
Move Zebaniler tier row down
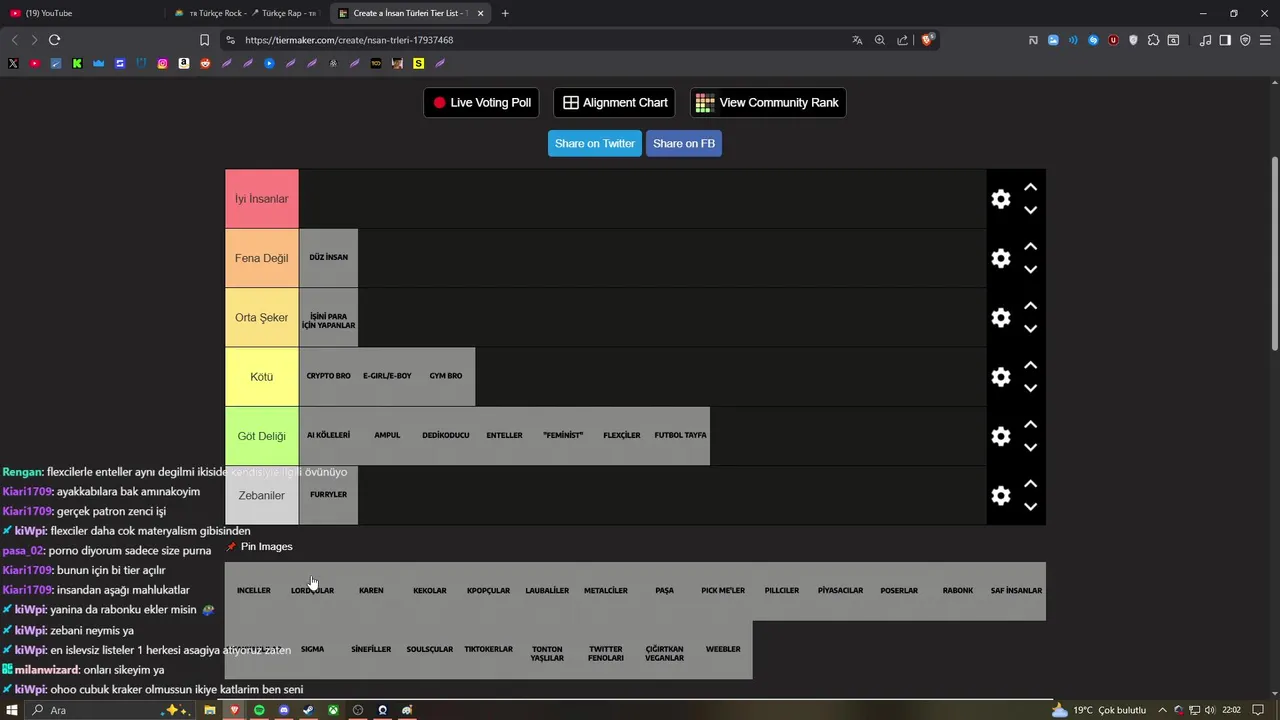(x=1030, y=506)
